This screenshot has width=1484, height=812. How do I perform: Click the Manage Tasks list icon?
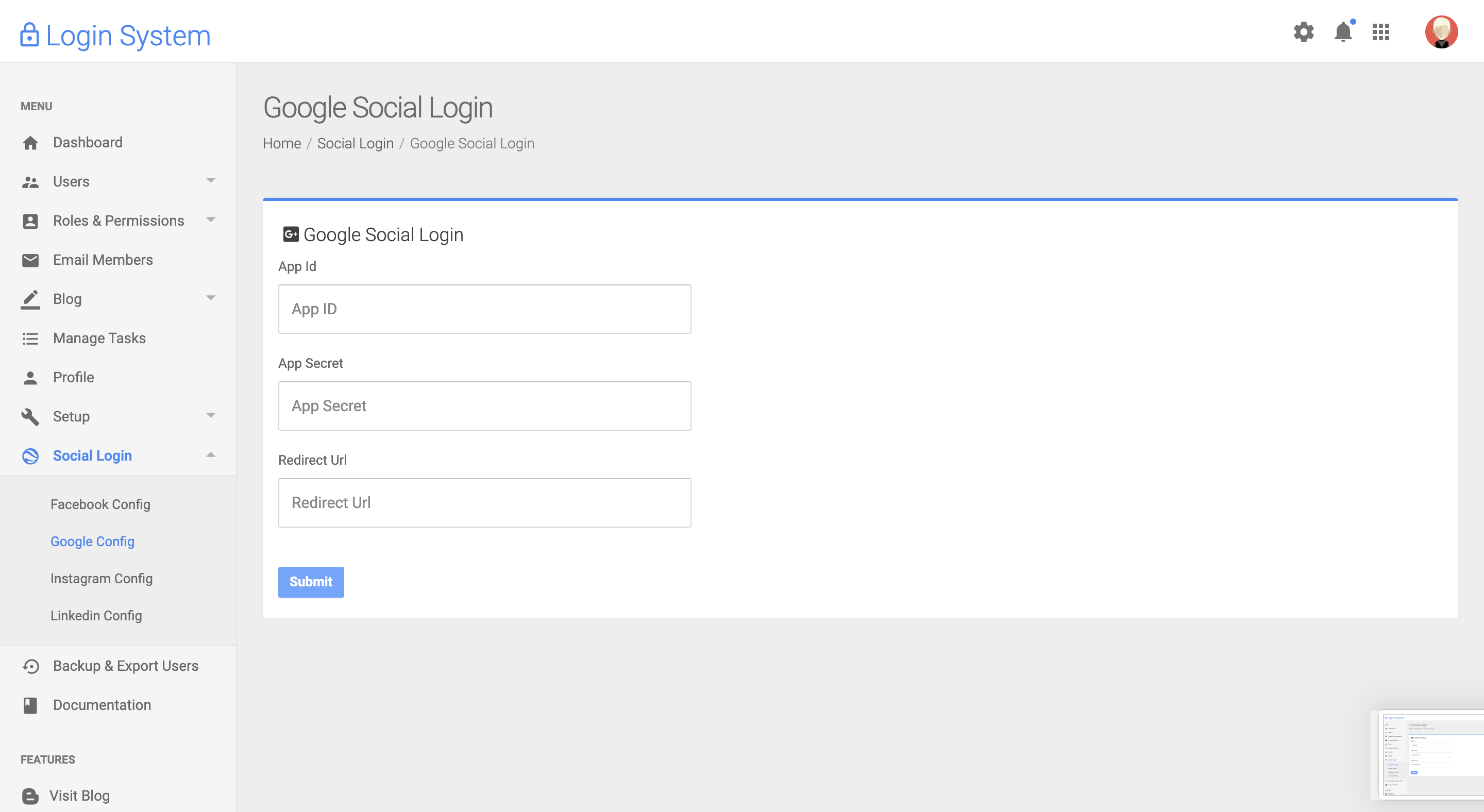[30, 339]
